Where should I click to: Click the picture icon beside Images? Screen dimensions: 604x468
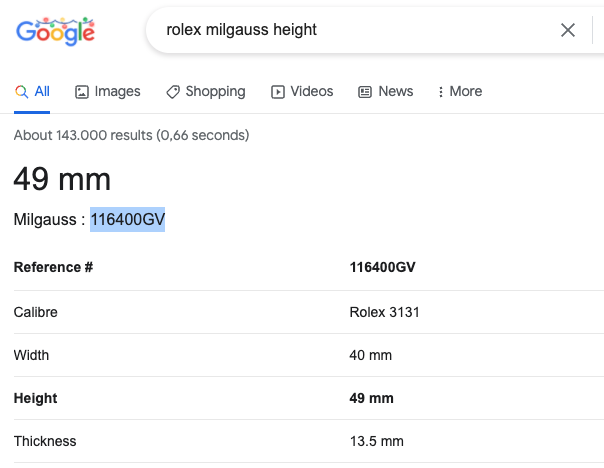coord(82,92)
